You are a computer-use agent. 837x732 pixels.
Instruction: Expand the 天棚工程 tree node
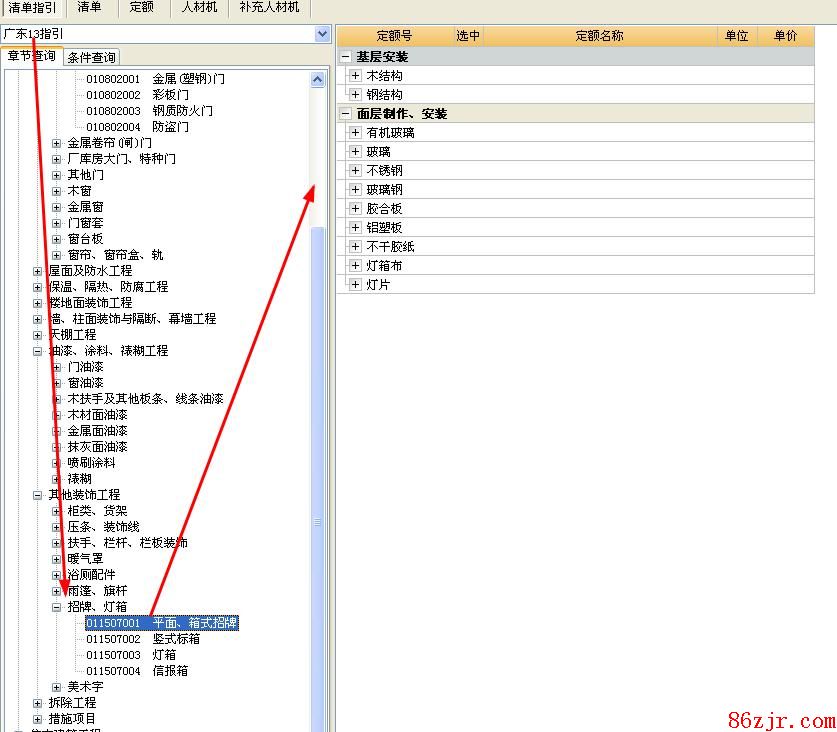coord(38,335)
